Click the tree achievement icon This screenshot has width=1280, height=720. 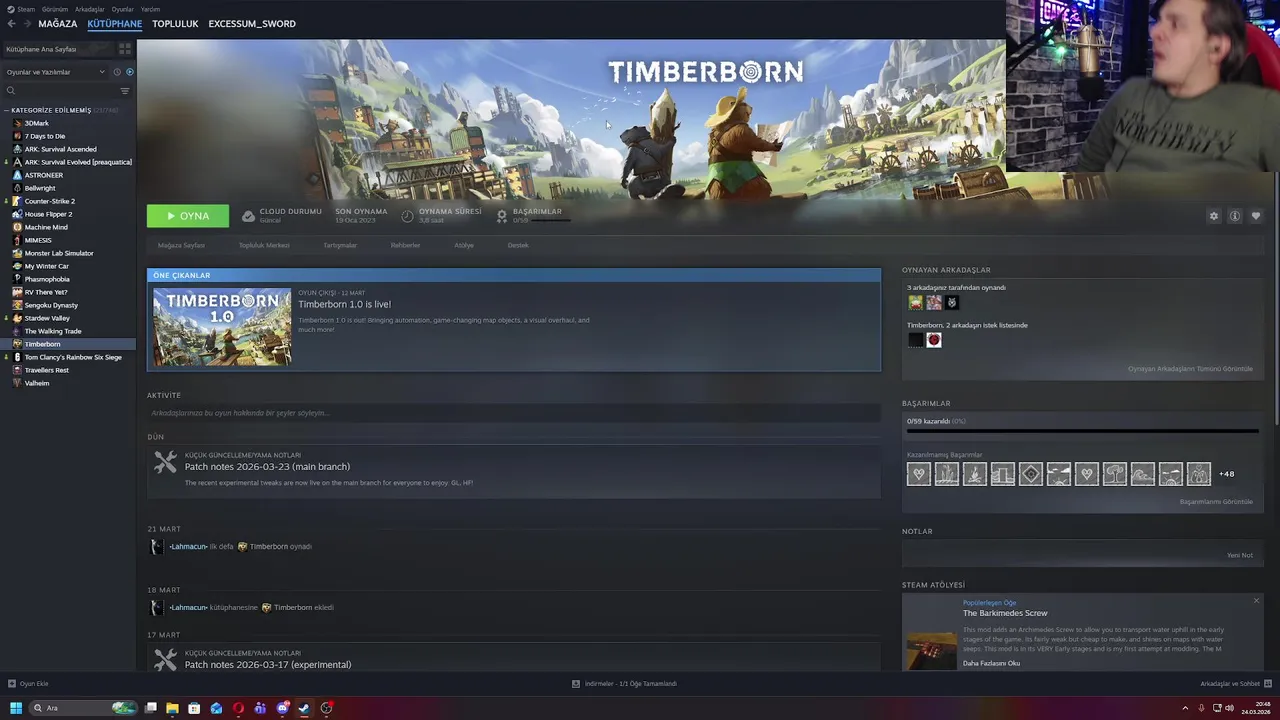pyautogui.click(x=1115, y=474)
